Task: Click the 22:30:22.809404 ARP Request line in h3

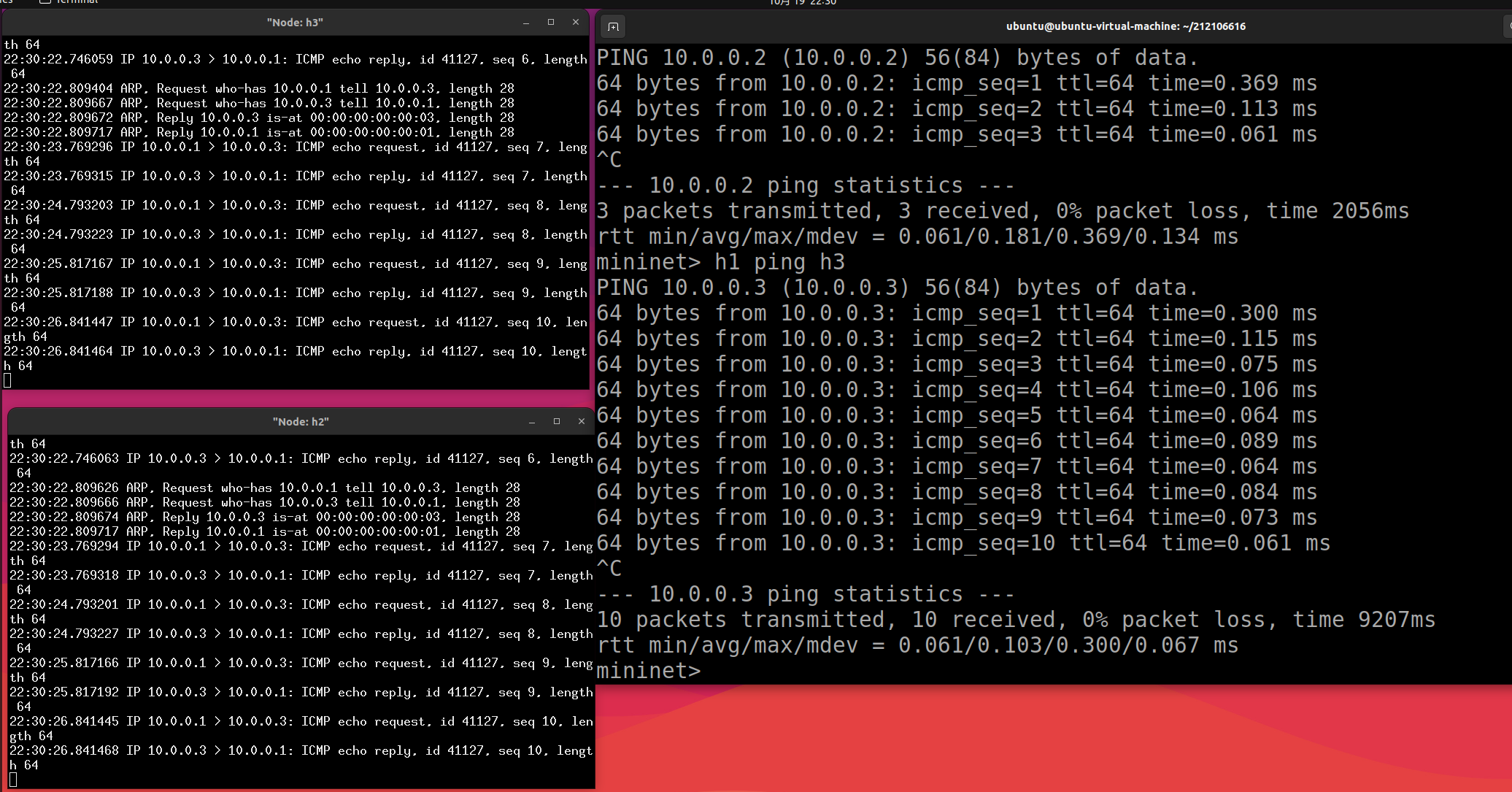Action: (x=259, y=88)
